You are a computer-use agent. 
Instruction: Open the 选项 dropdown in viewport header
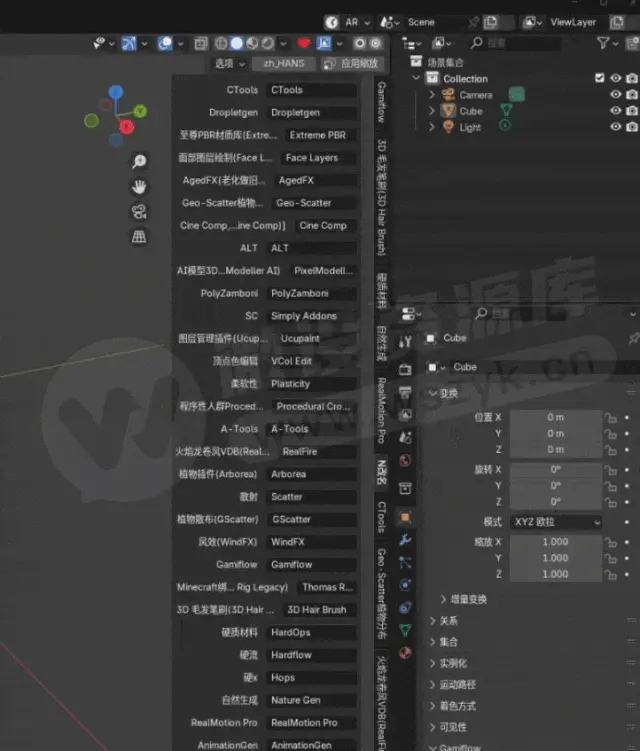click(229, 63)
